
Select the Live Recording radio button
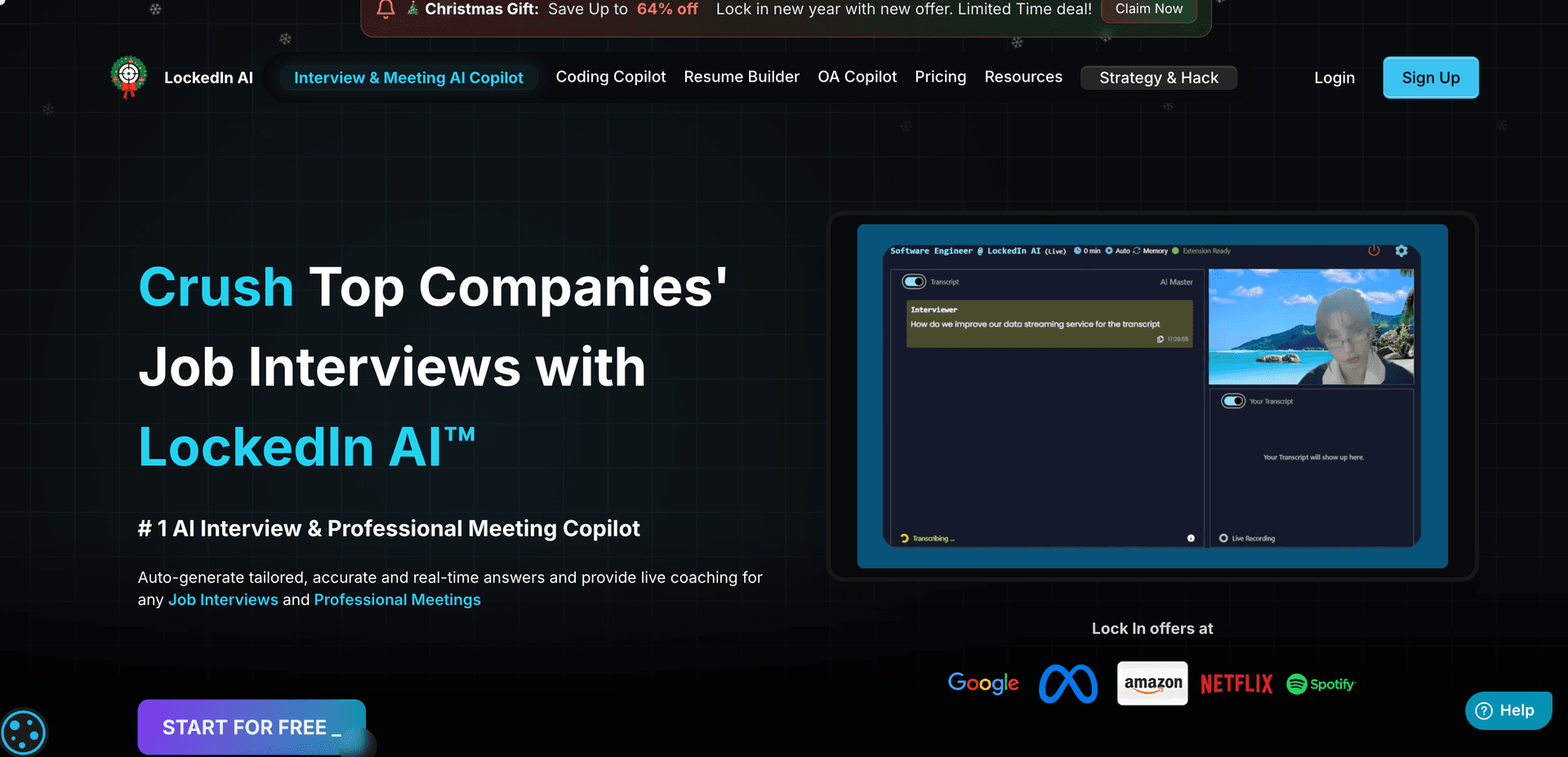click(1223, 538)
